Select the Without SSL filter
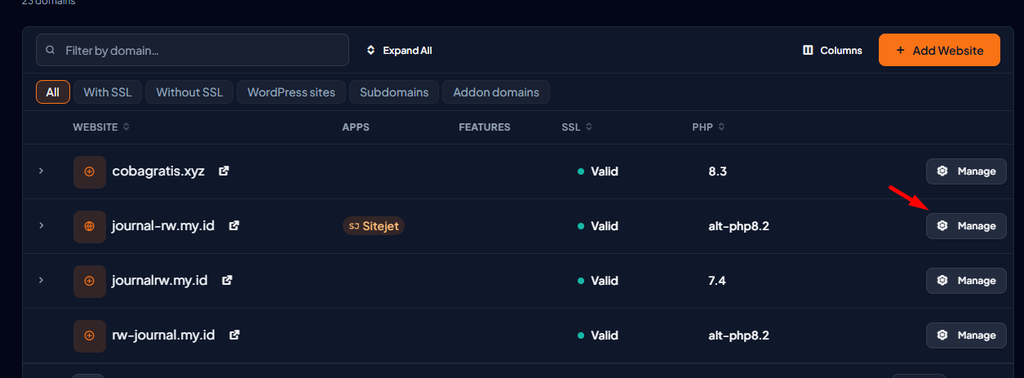The width and height of the screenshot is (1024, 378). tap(189, 92)
